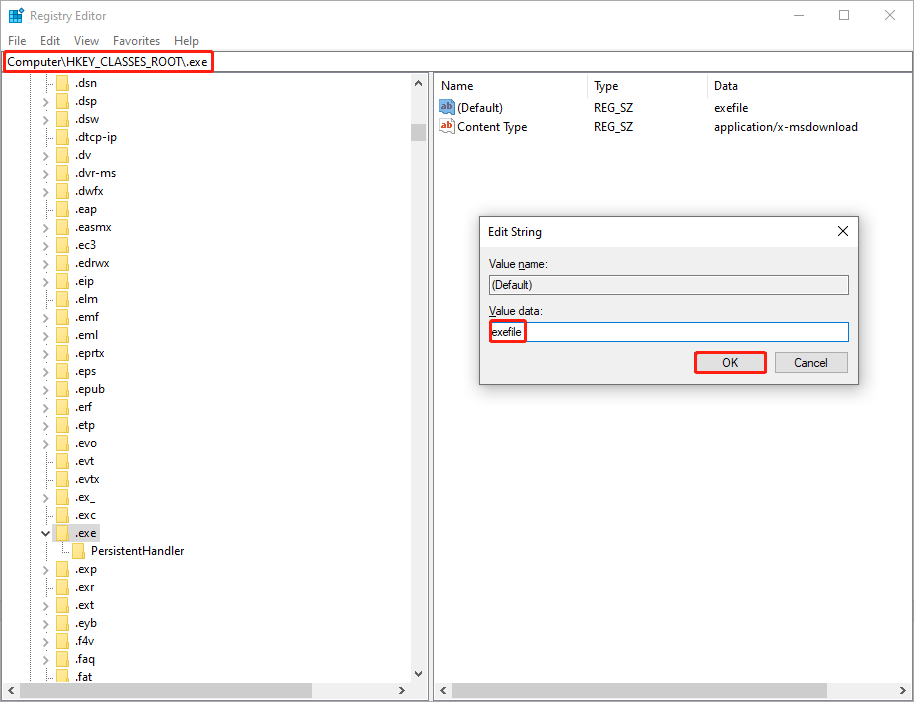This screenshot has height=702, width=914.
Task: Click tree pane horizontal scroll right arrow
Action: [401, 690]
